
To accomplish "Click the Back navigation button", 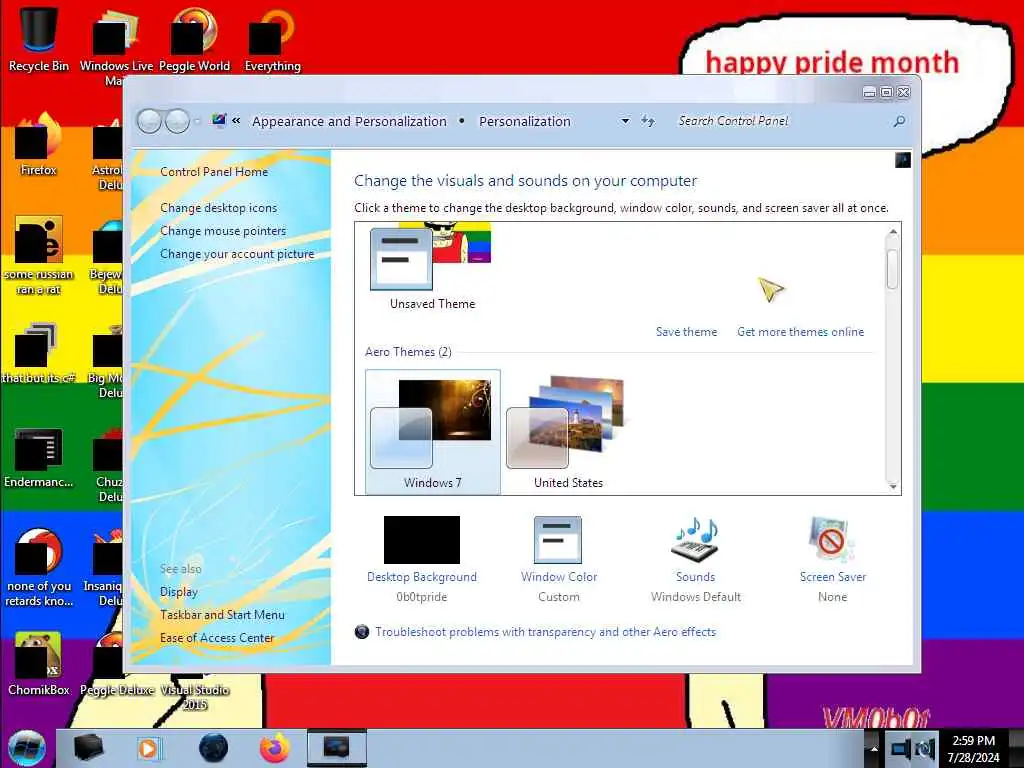I will pos(149,121).
